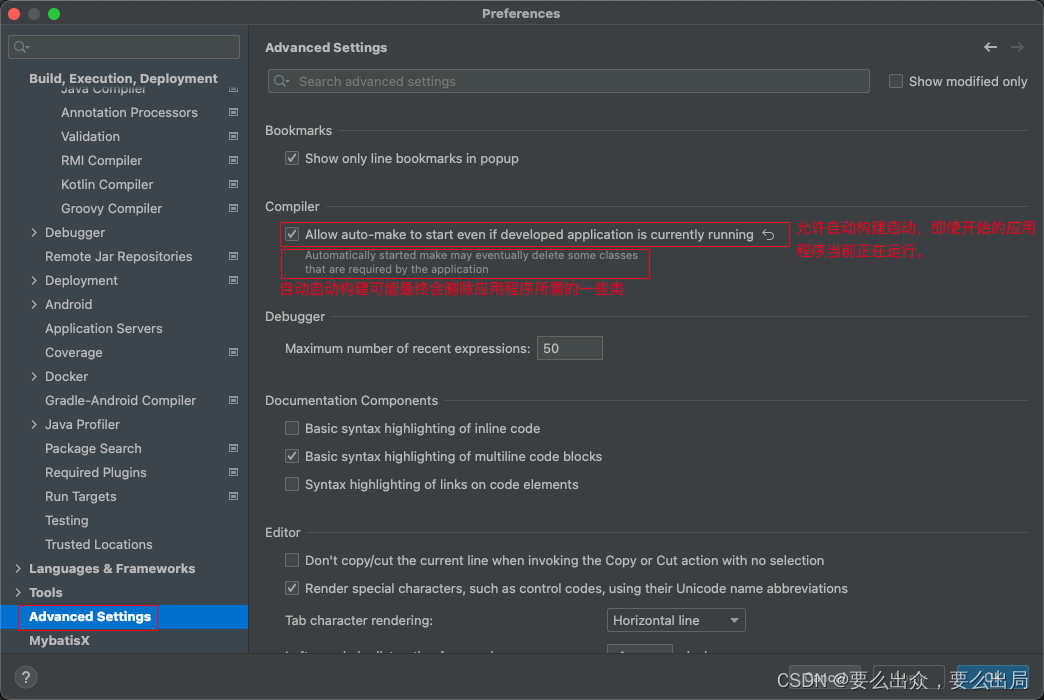Click the project-level icon beside Gradle-Android Compiler
The height and width of the screenshot is (700, 1044).
(234, 400)
